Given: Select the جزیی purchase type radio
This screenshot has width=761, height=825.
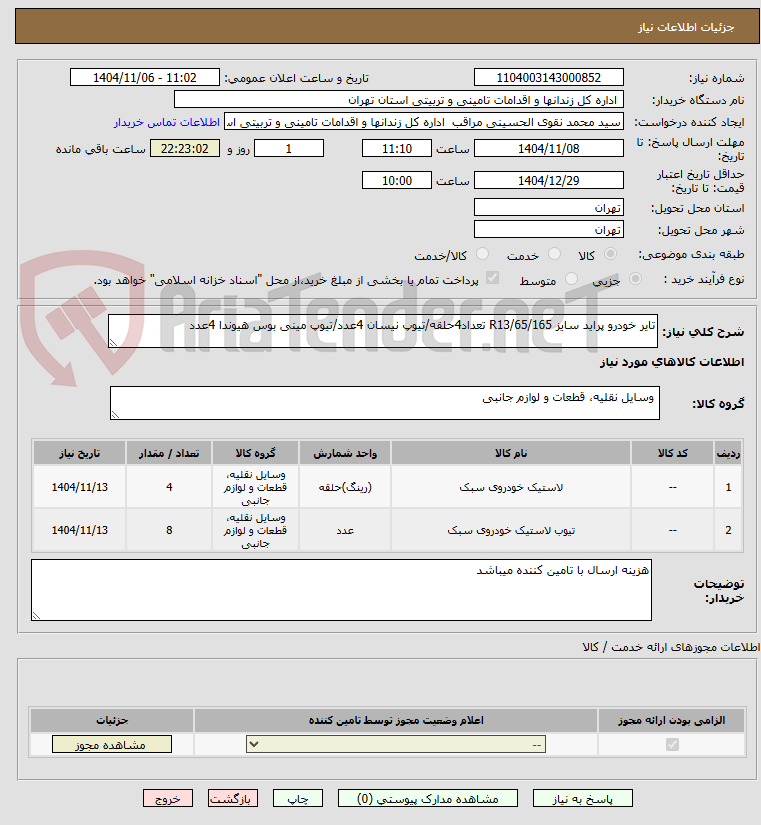Looking at the screenshot, I should [635, 278].
